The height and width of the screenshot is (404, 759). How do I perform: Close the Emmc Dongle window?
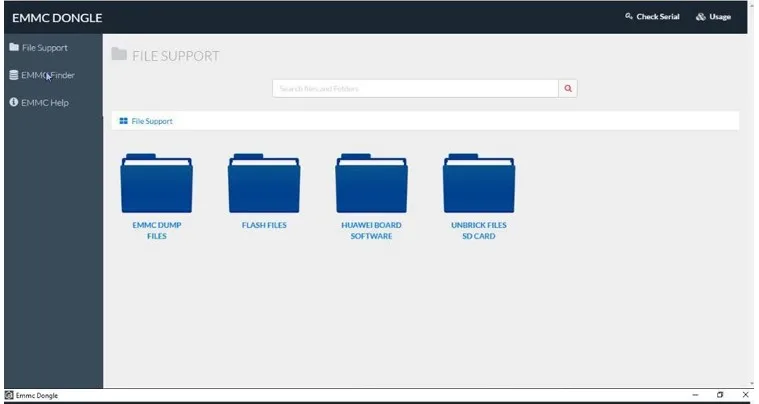click(745, 395)
